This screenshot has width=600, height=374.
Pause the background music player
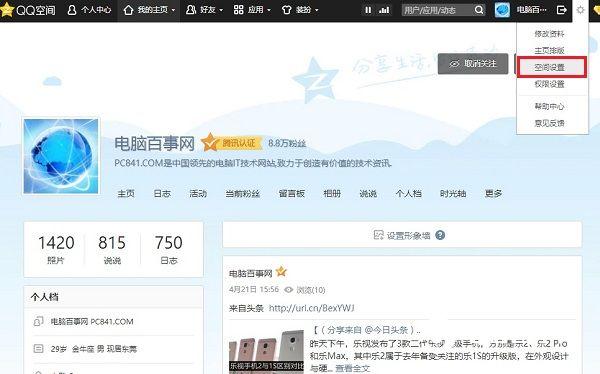(x=368, y=10)
